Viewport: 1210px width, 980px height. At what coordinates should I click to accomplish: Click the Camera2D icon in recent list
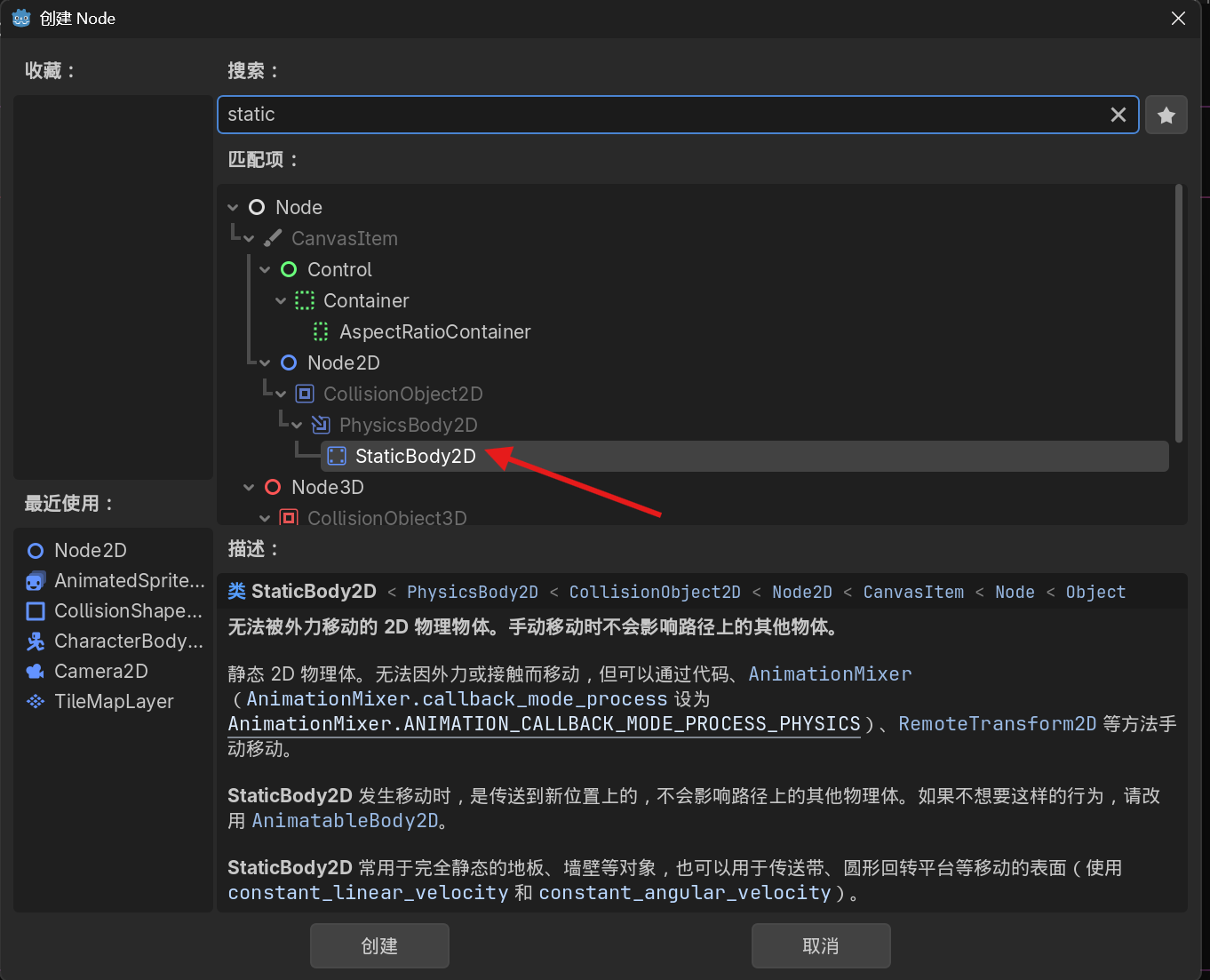36,672
